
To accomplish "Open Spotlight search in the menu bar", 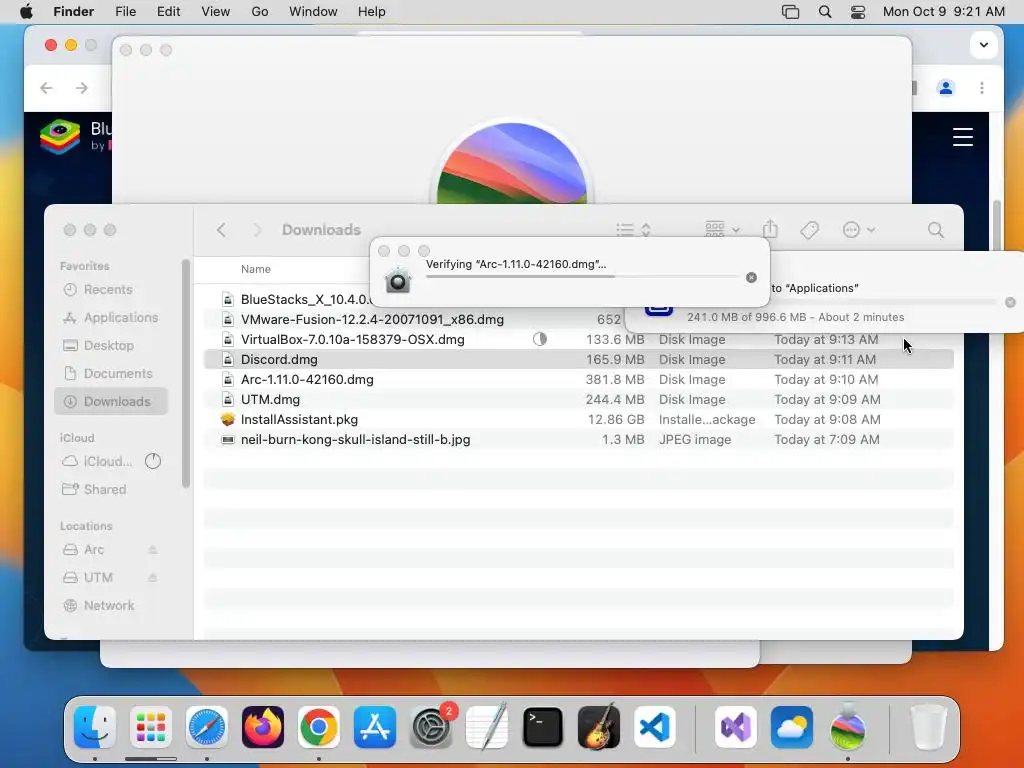I will pos(825,12).
